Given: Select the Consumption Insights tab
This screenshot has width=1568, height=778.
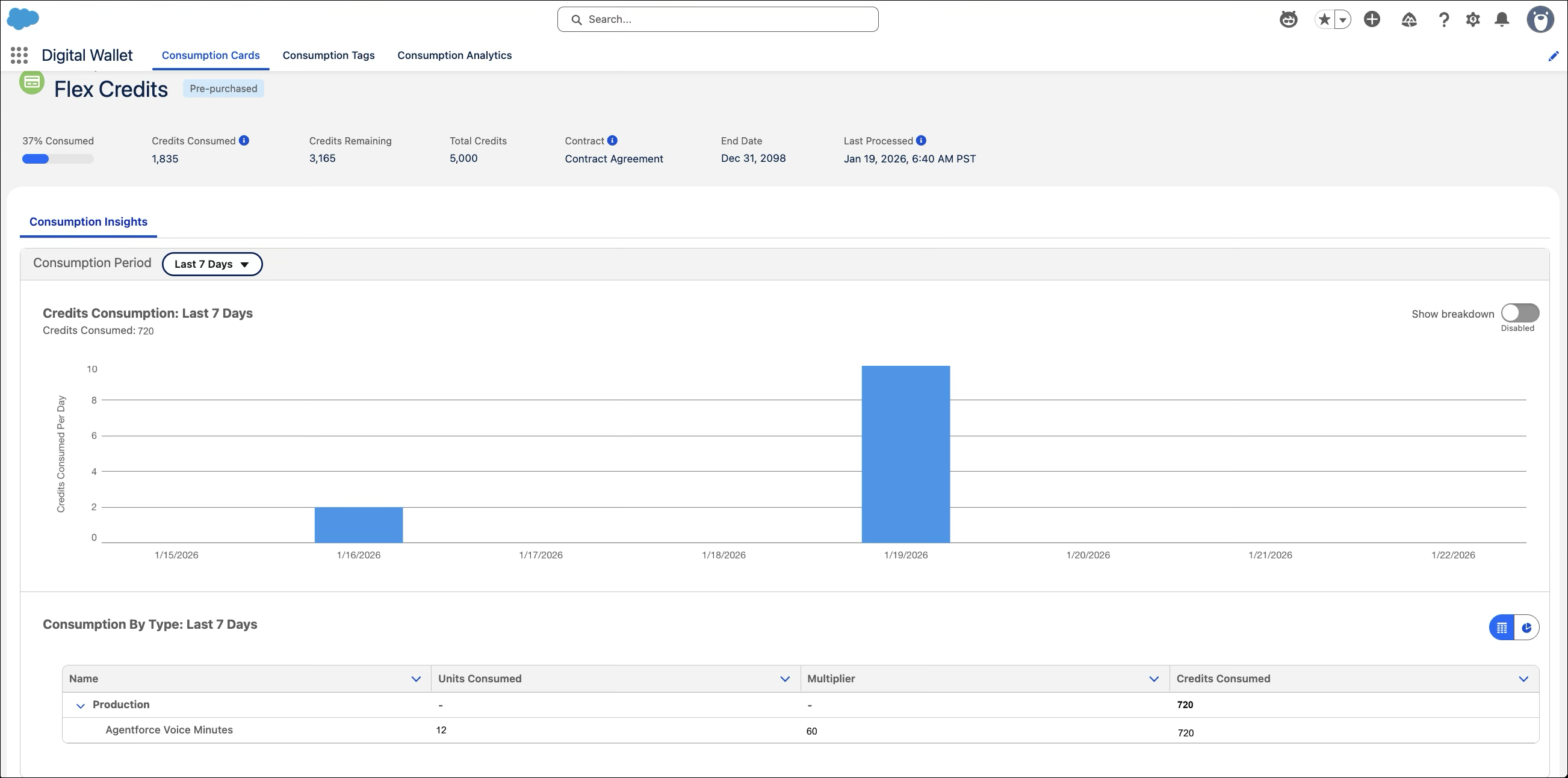Looking at the screenshot, I should click(88, 222).
